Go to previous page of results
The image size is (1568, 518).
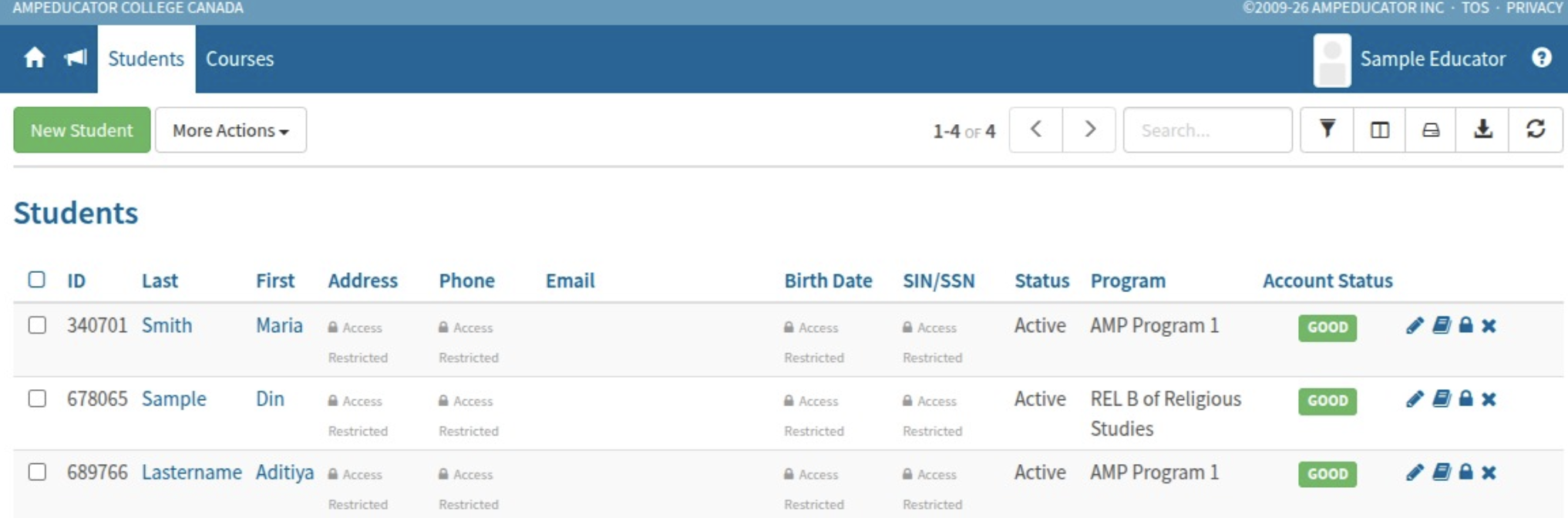pyautogui.click(x=1036, y=129)
